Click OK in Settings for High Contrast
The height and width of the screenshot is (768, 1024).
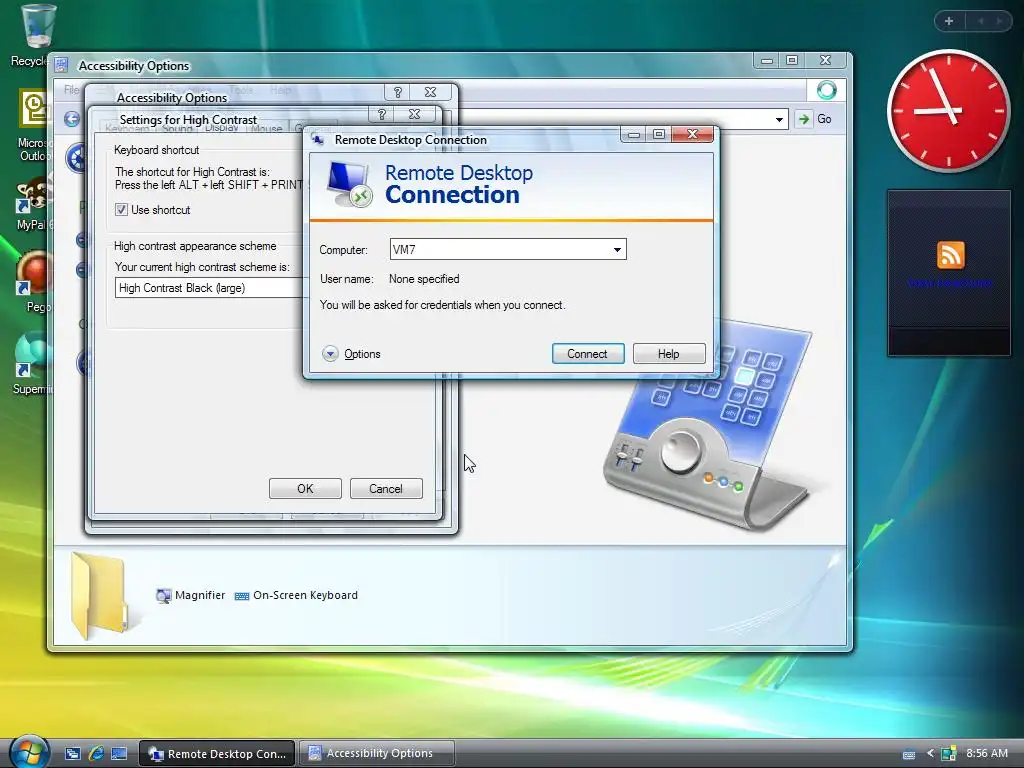click(x=305, y=488)
